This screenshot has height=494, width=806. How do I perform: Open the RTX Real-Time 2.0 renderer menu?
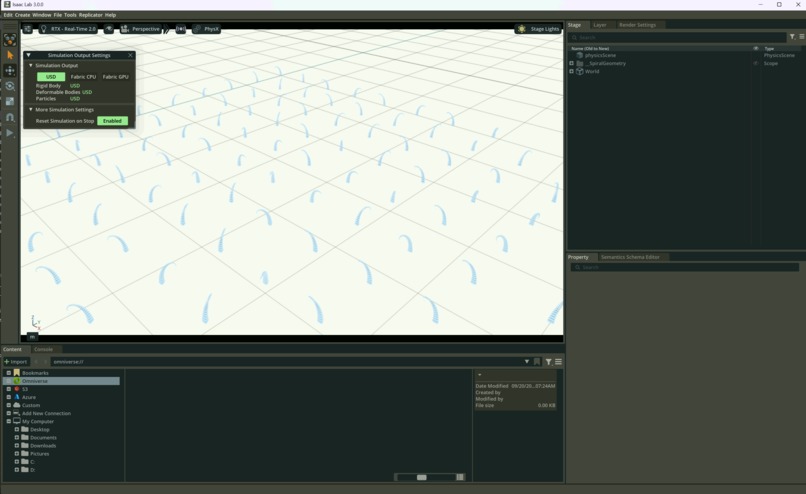68,29
